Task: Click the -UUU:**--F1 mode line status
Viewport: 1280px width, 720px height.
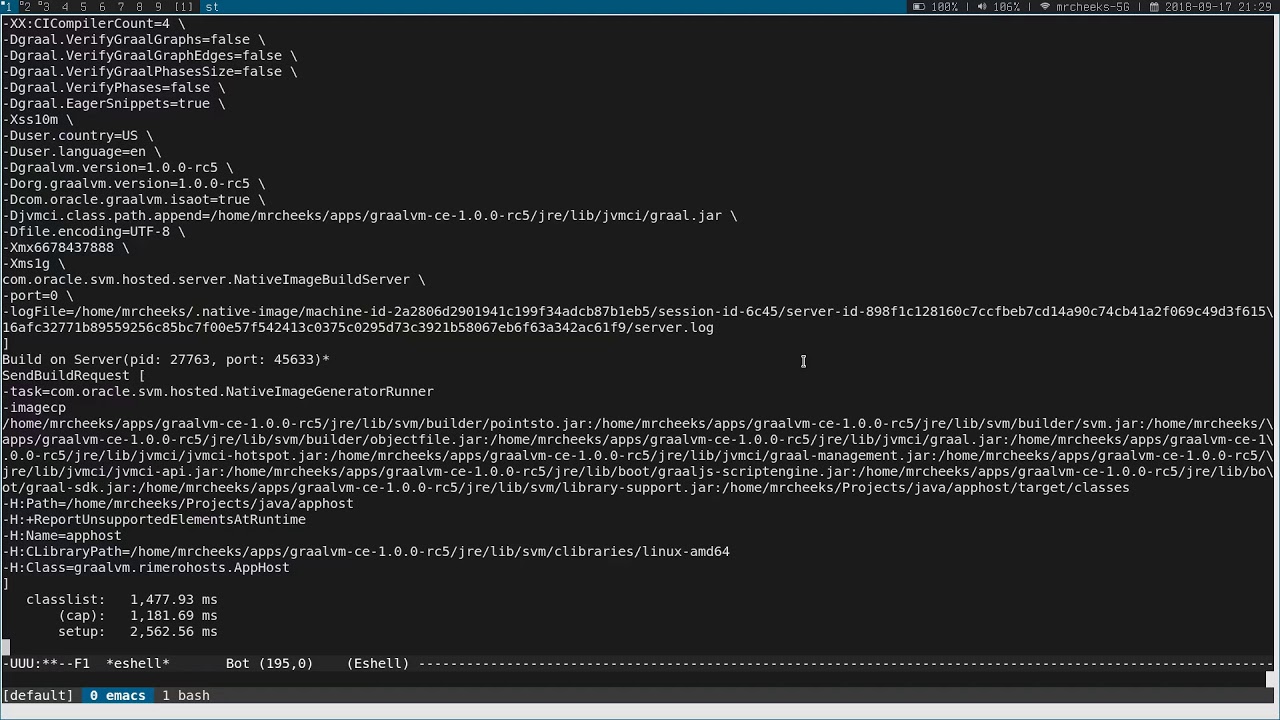Action: (46, 663)
